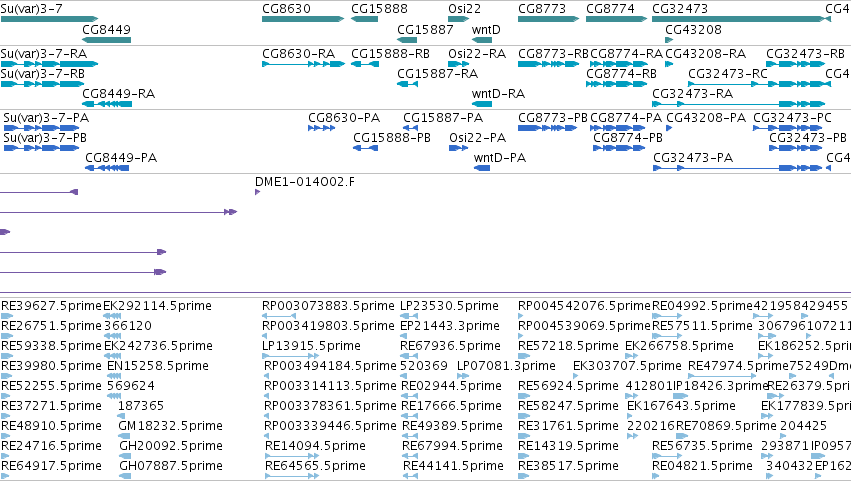This screenshot has width=851, height=481.
Task: Click the CG32473 gene label
Action: (680, 9)
